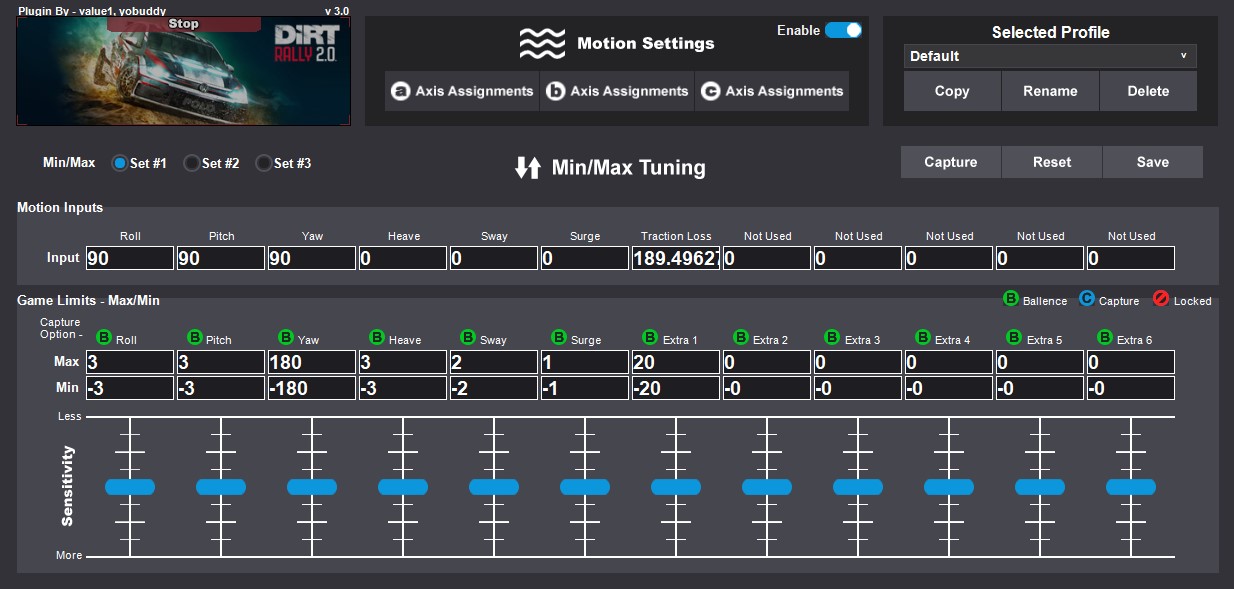Click the blue Capture legend icon
Screen dimensions: 1234x589
(1086, 298)
